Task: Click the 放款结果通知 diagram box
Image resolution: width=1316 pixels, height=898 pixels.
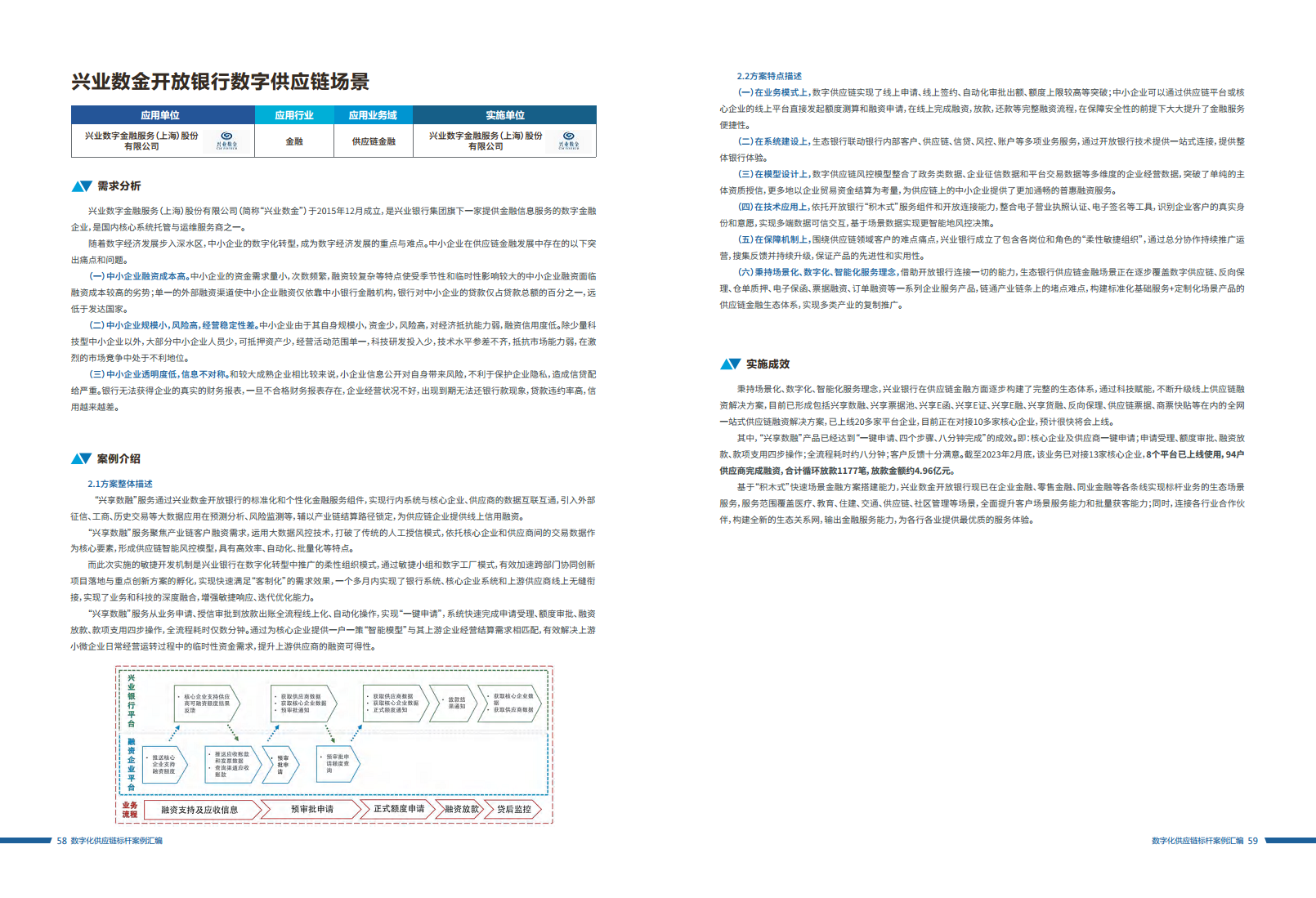Action: click(x=454, y=703)
